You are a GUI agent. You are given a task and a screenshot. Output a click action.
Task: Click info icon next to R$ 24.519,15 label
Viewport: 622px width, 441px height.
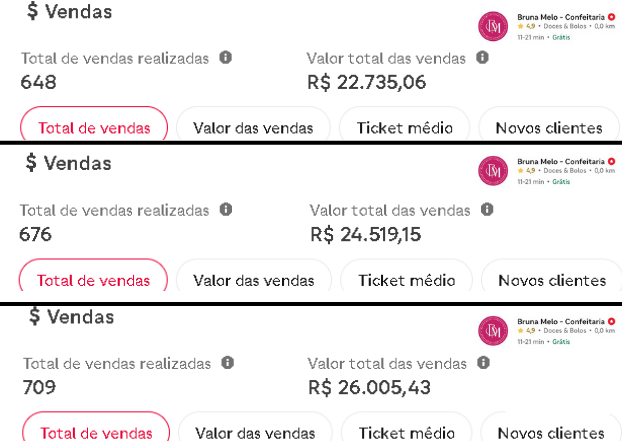487,209
